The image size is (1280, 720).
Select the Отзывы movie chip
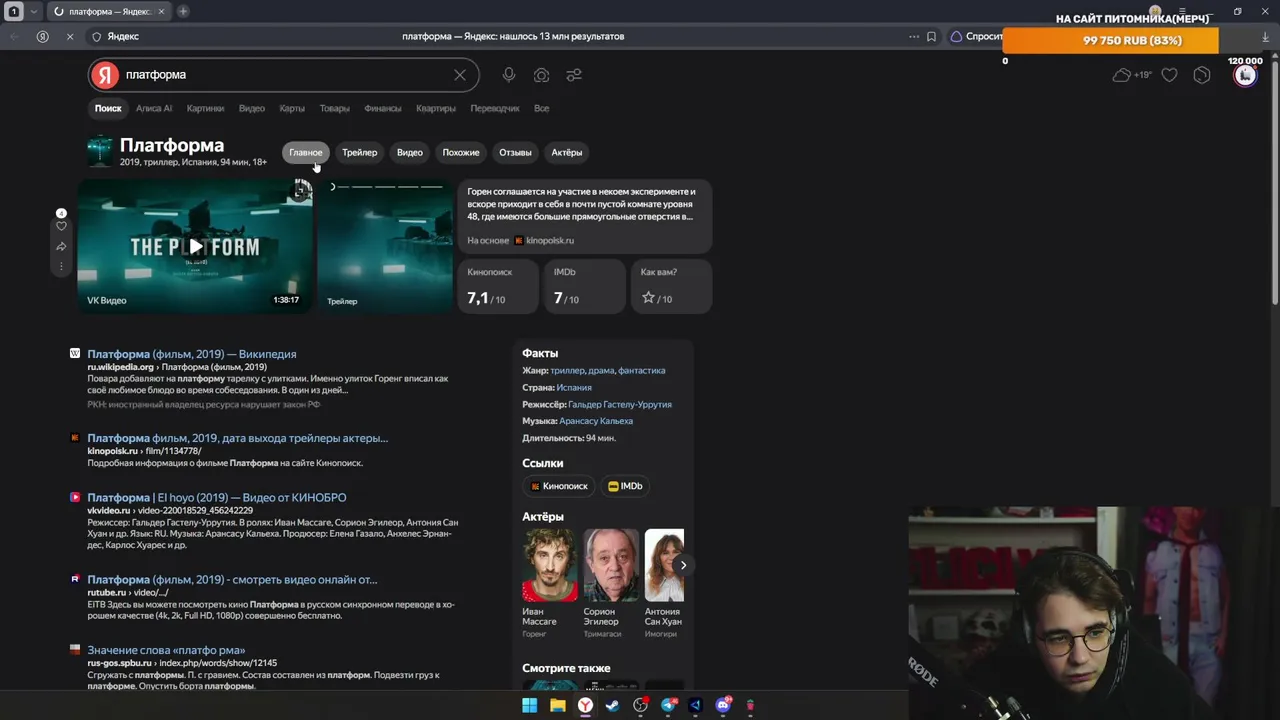click(x=515, y=153)
